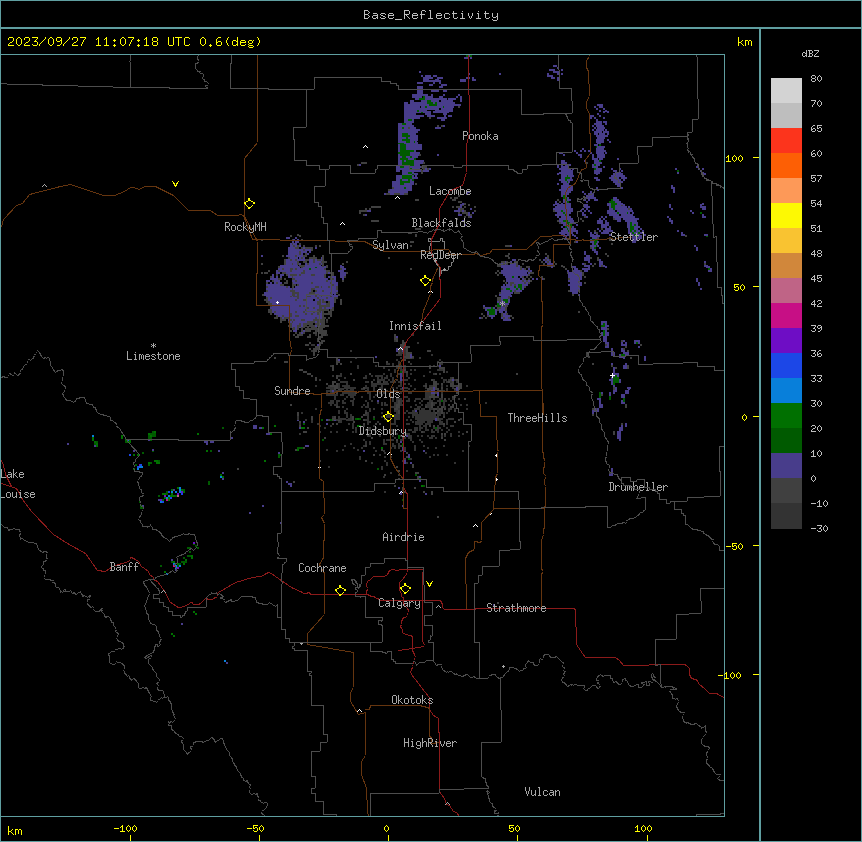
Task: Click the Calgary city label
Action: pos(399,603)
